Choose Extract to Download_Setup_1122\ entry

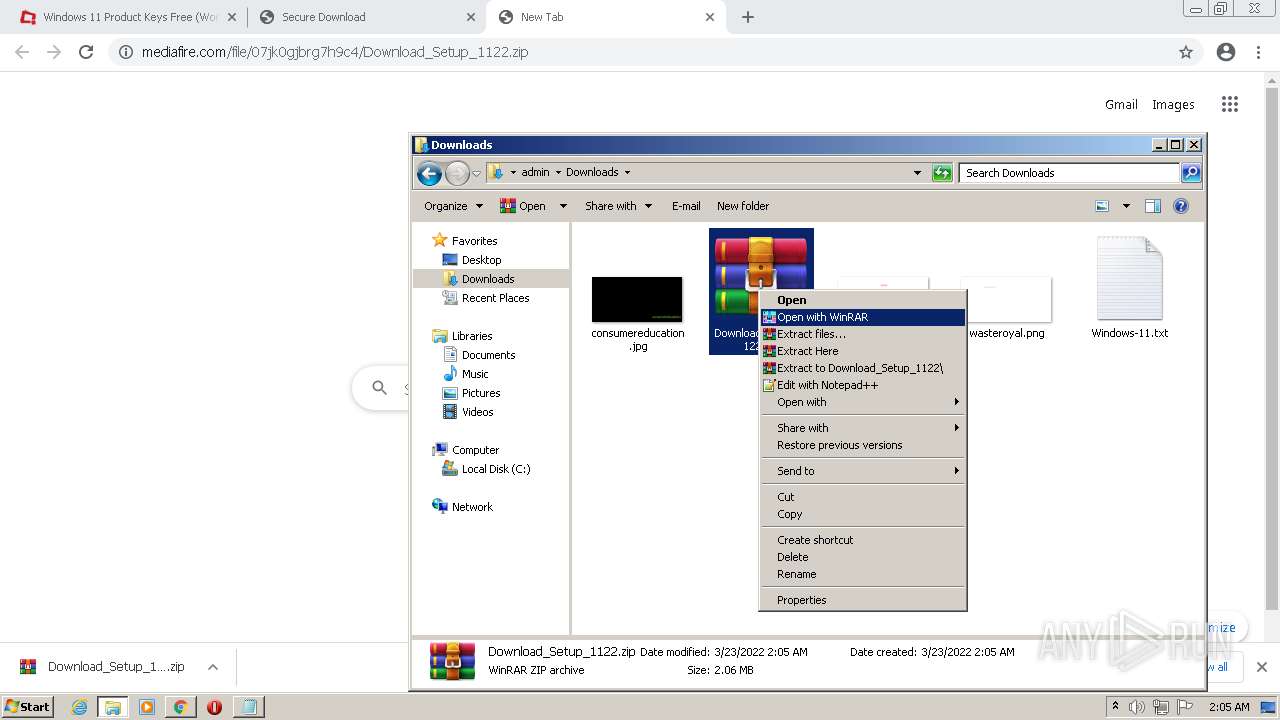click(863, 368)
